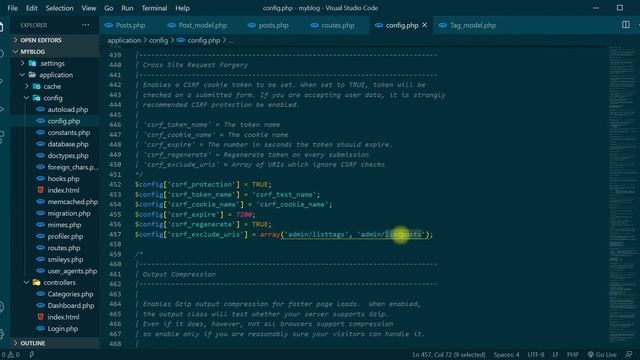
Task: Open Categories.php controller
Action: click(70, 294)
